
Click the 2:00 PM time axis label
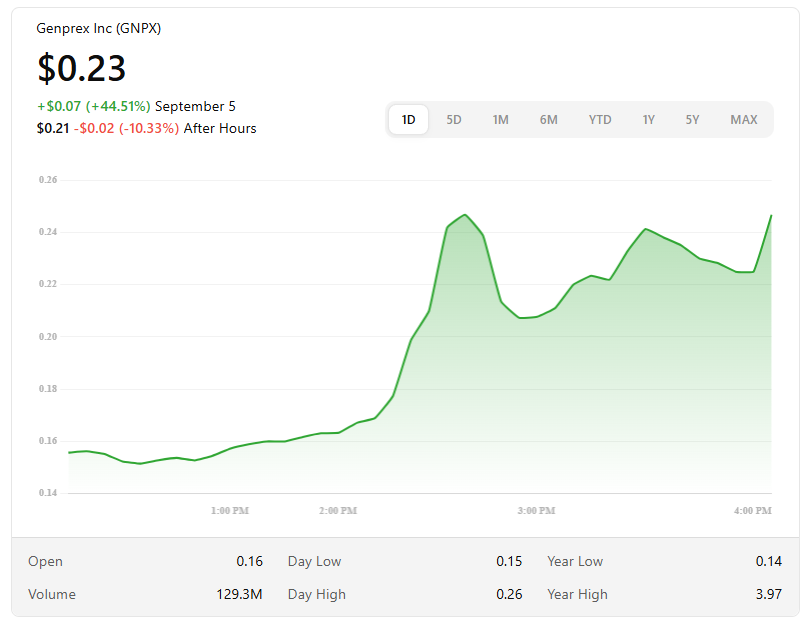pyautogui.click(x=338, y=510)
